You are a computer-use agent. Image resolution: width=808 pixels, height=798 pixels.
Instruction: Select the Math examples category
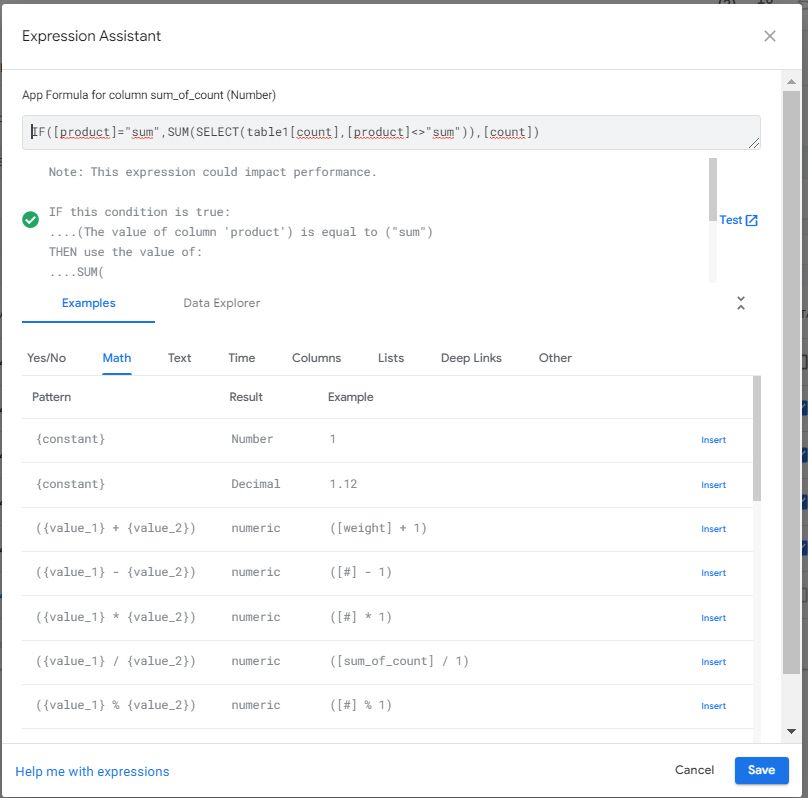click(116, 358)
